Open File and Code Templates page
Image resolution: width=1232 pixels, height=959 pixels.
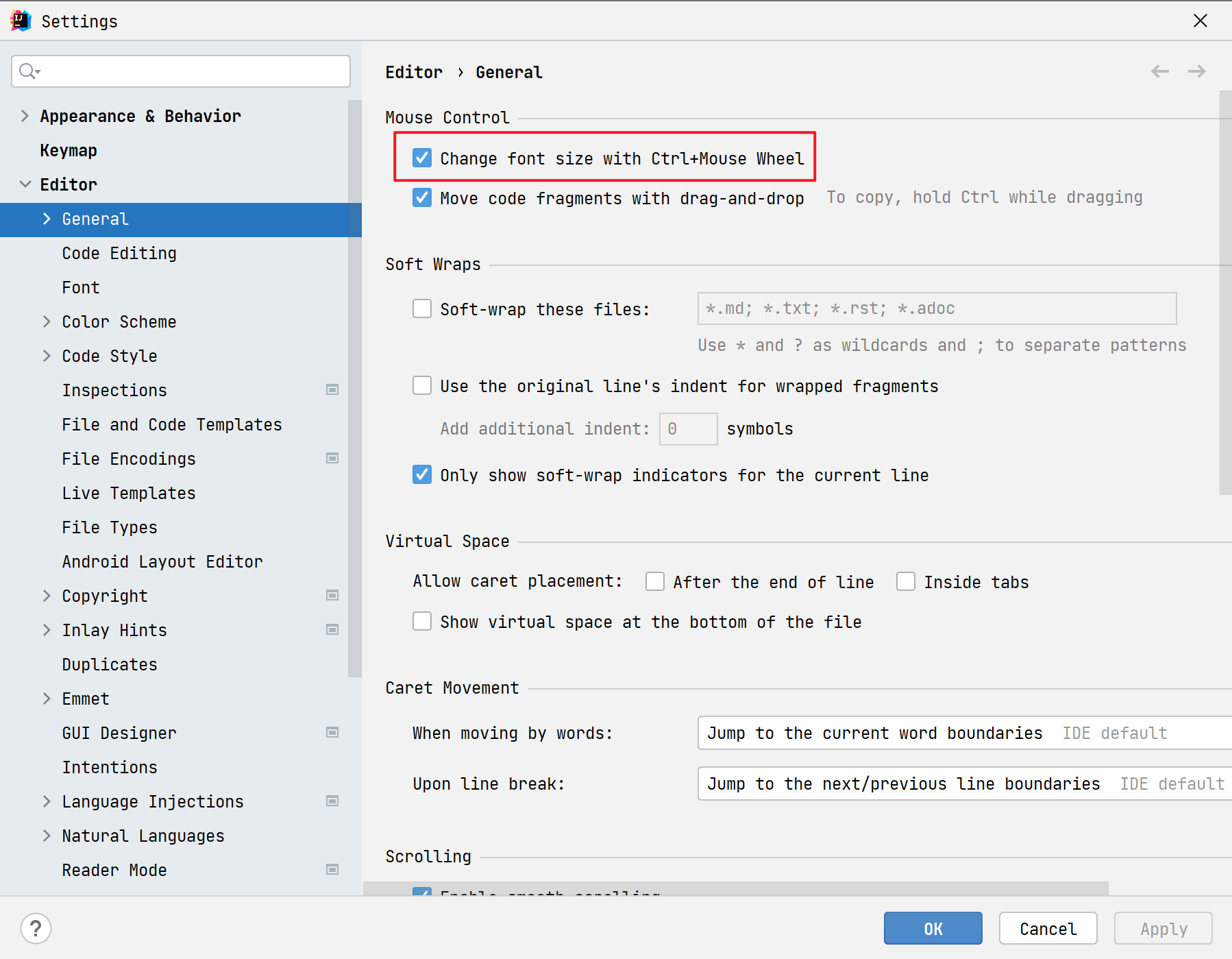(172, 424)
